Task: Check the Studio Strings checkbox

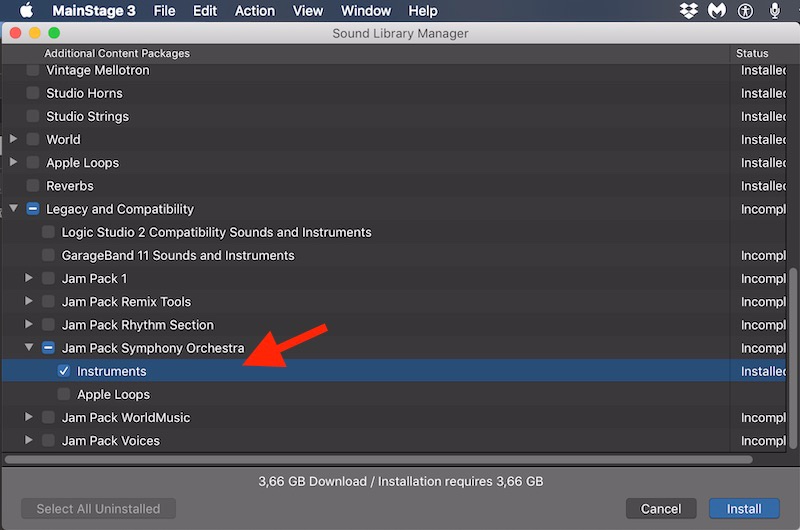Action: coord(33,116)
